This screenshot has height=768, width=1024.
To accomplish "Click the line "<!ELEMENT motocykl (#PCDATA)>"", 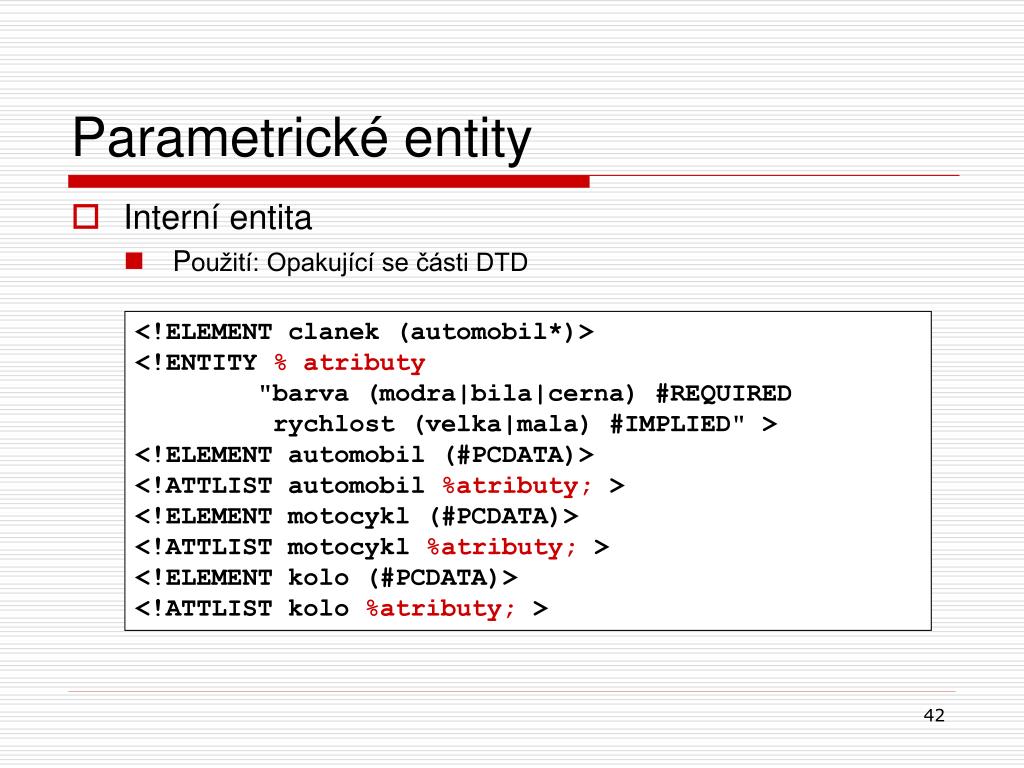I will tap(357, 517).
